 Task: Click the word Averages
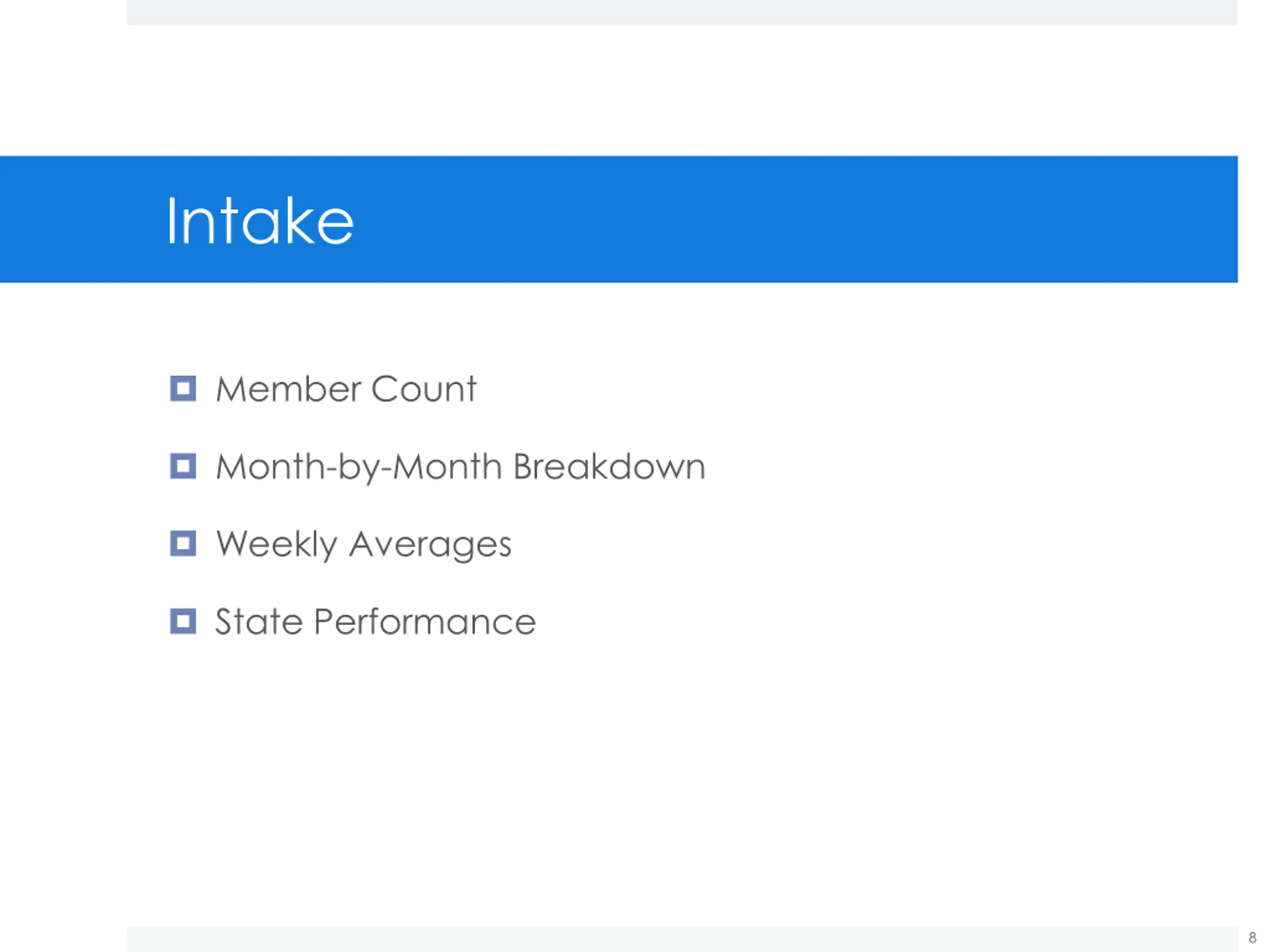click(x=430, y=544)
